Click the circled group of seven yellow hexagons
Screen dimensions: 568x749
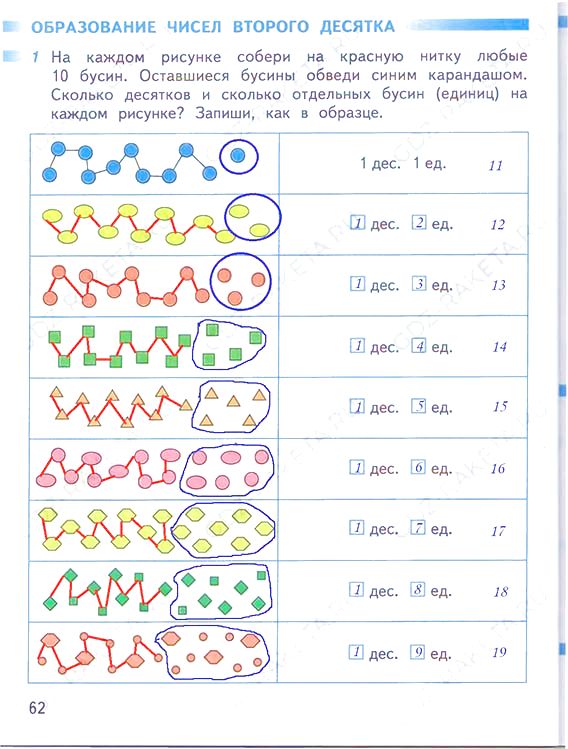click(223, 530)
